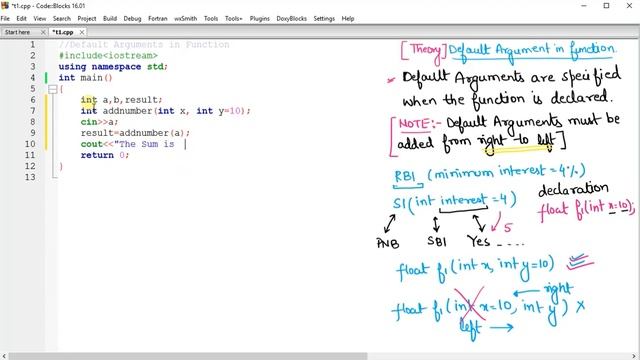The height and width of the screenshot is (360, 640).
Task: Close the *t1.cpp tab
Action: click(82, 32)
